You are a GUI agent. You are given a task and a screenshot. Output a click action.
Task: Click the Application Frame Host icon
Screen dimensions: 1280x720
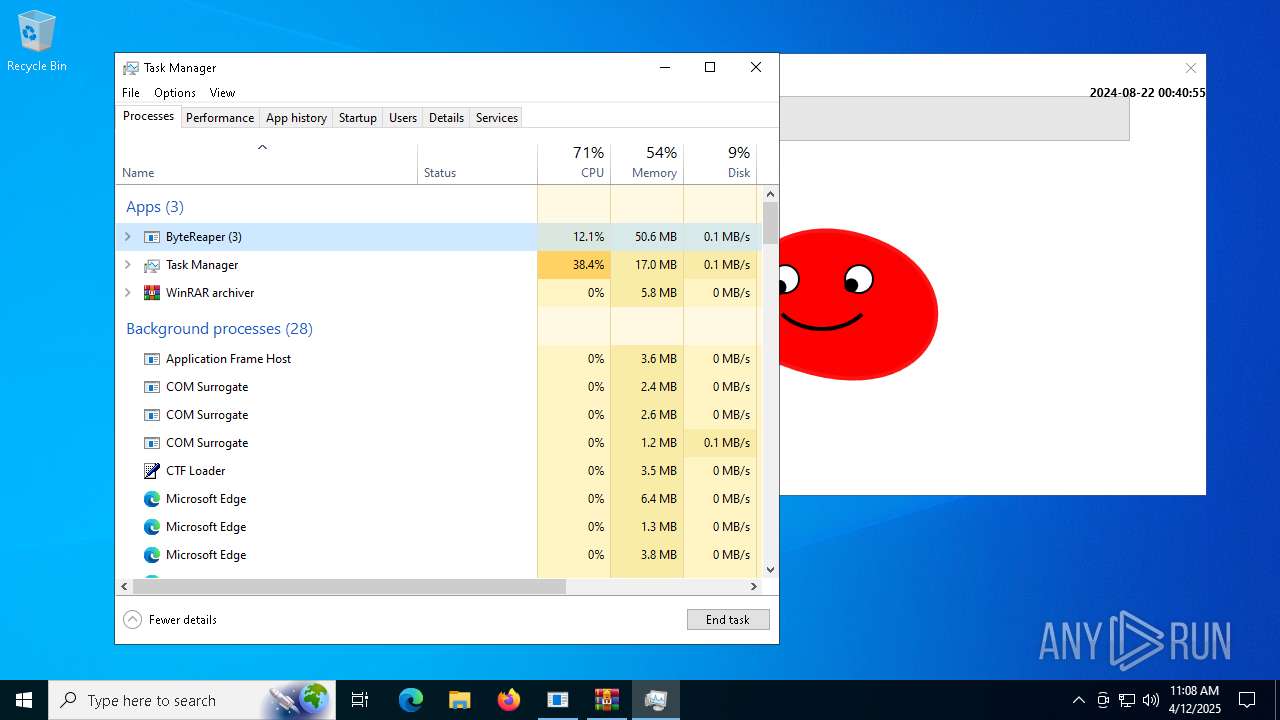click(152, 359)
